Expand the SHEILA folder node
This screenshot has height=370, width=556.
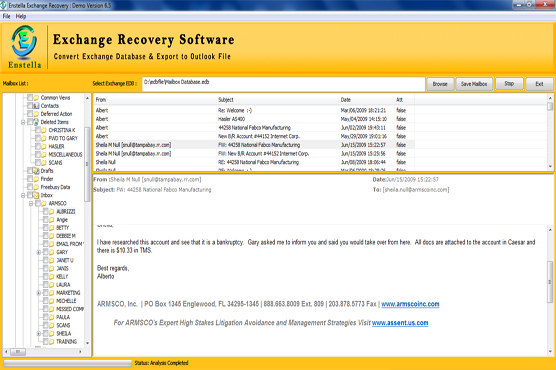(39, 333)
